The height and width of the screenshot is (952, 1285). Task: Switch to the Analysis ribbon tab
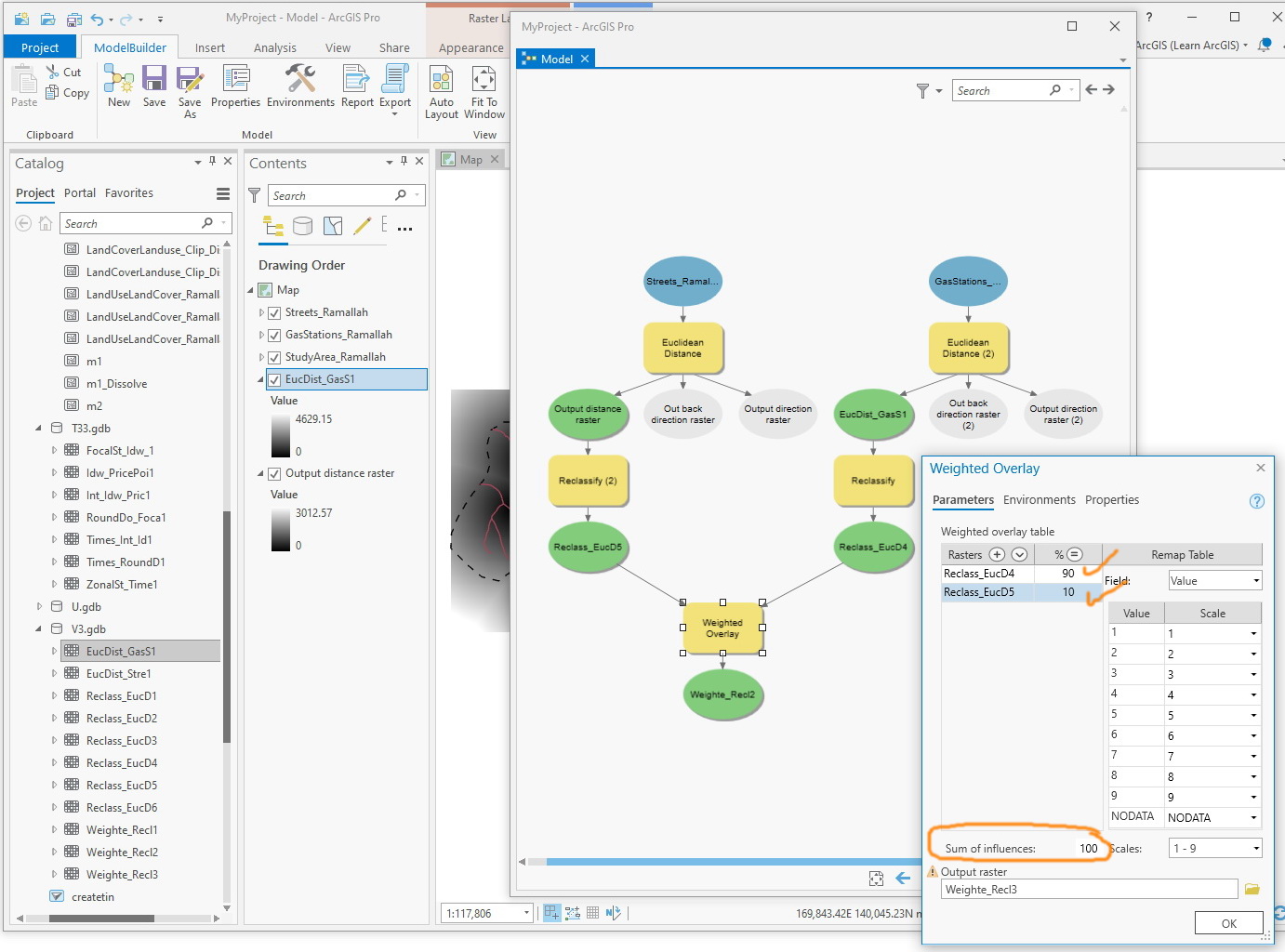(x=275, y=47)
